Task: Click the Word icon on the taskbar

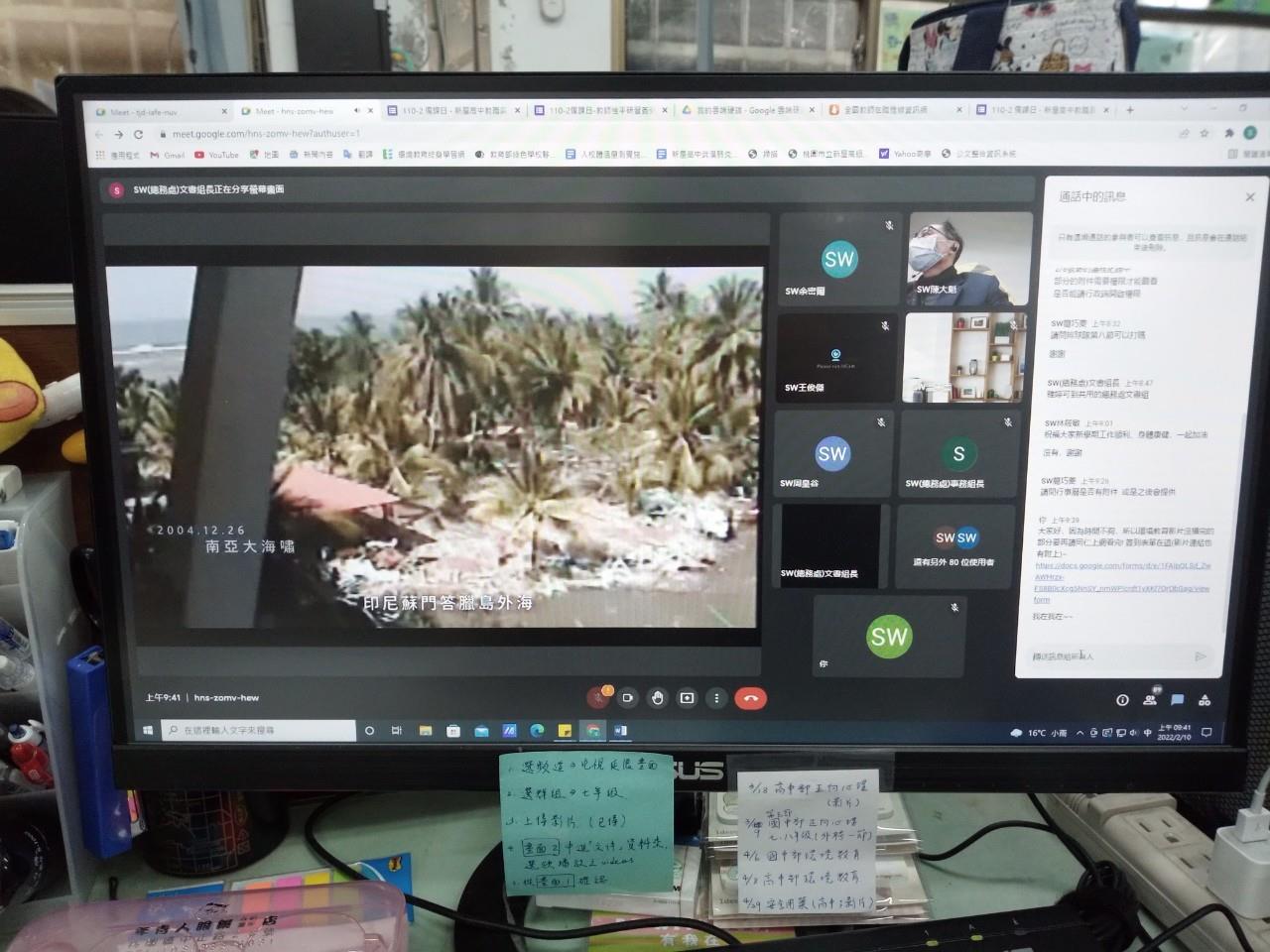Action: tap(621, 731)
